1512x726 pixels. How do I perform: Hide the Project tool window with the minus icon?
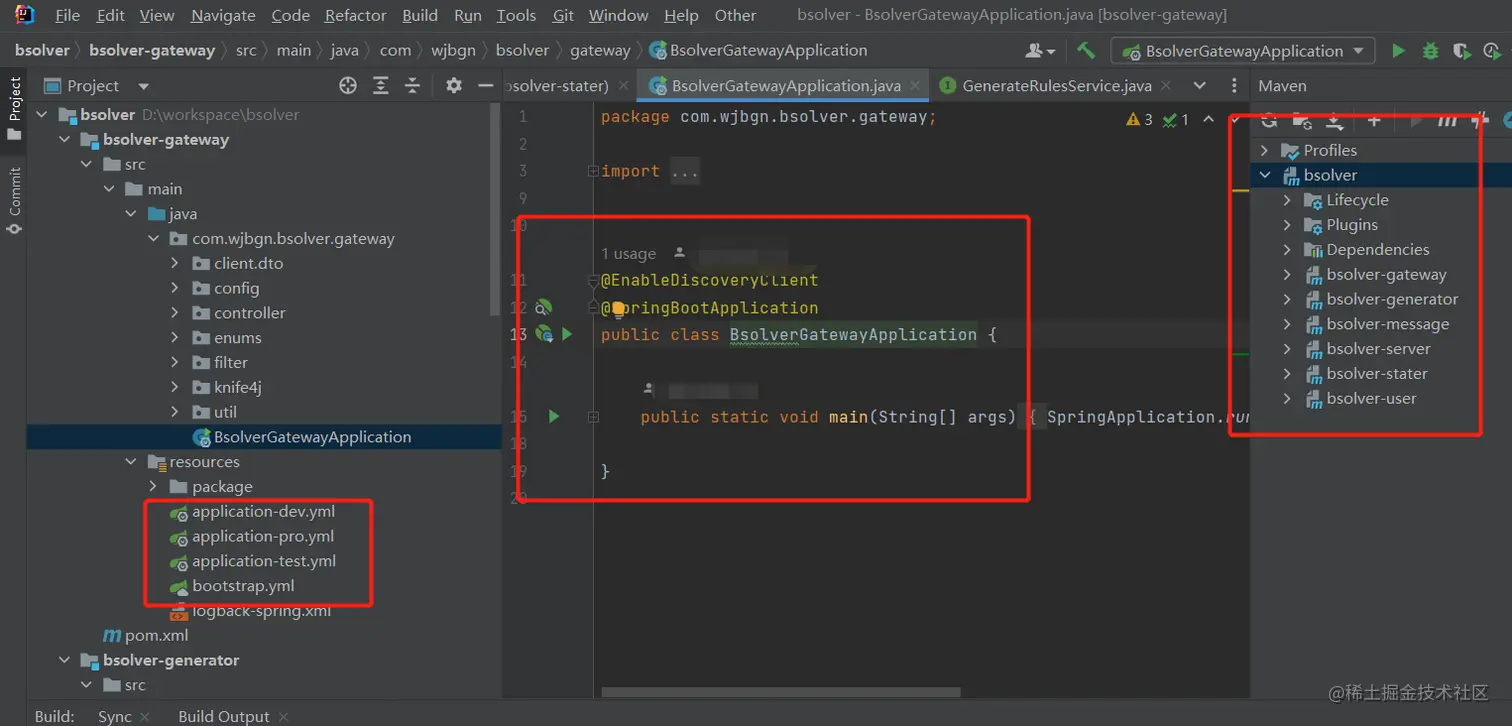tap(486, 86)
